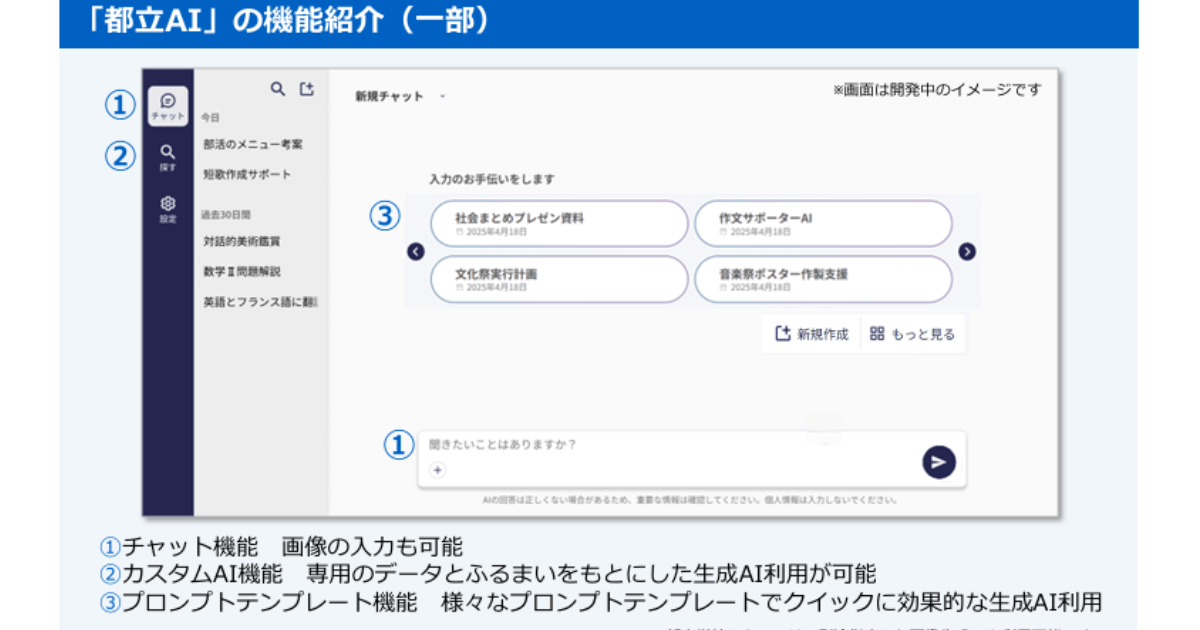The width and height of the screenshot is (1200, 630).
Task: Open 対話的美術鑑賞 chat
Action: click(241, 241)
